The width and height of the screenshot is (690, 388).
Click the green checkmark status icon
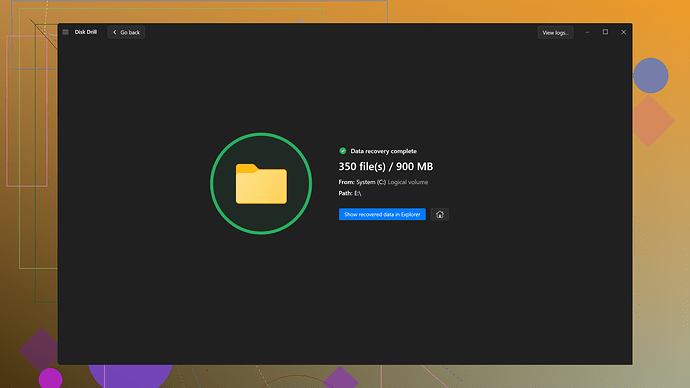(x=343, y=151)
